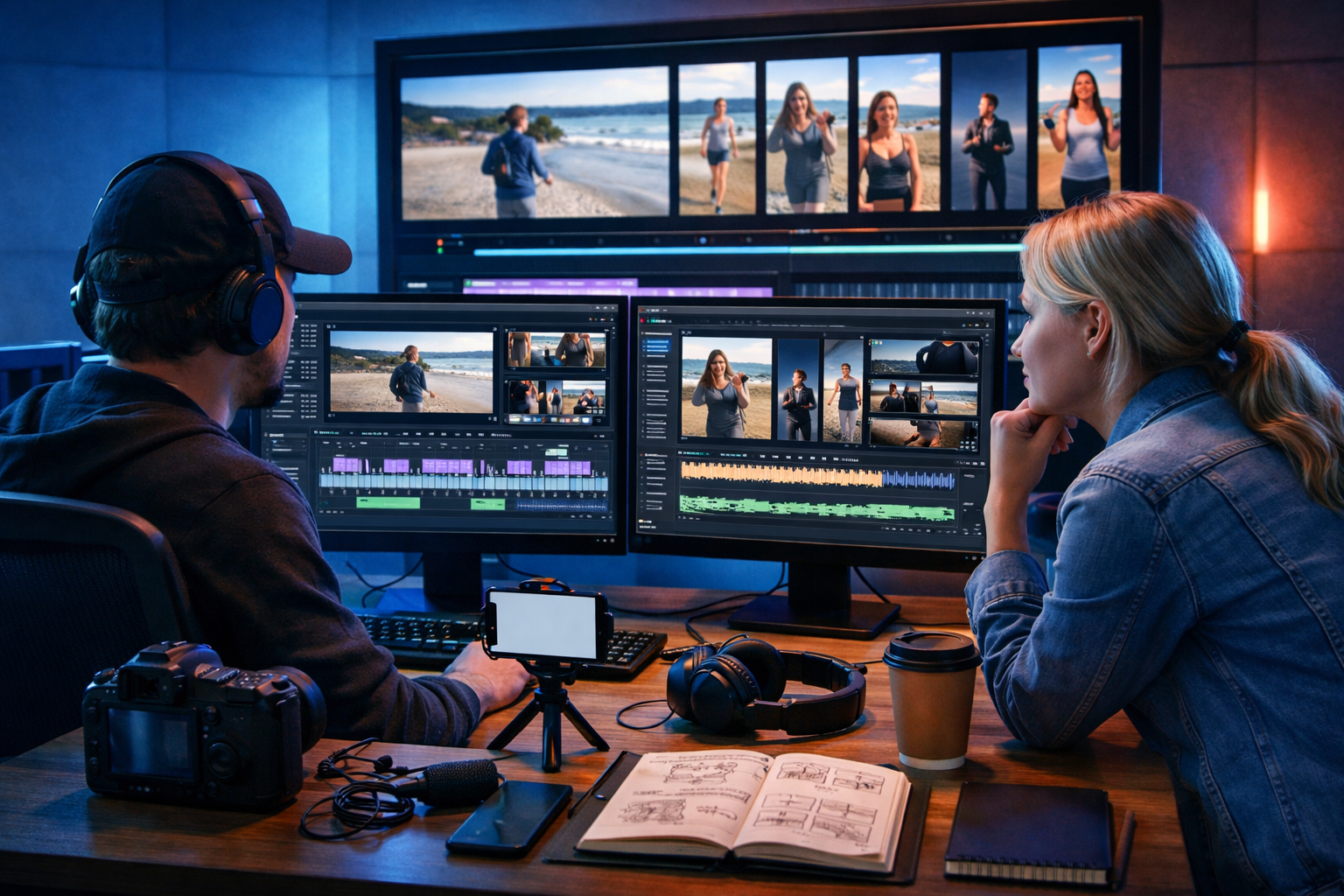The height and width of the screenshot is (896, 1344).
Task: Click the red record dot in right monitor's top toolbar
Action: [x=642, y=320]
